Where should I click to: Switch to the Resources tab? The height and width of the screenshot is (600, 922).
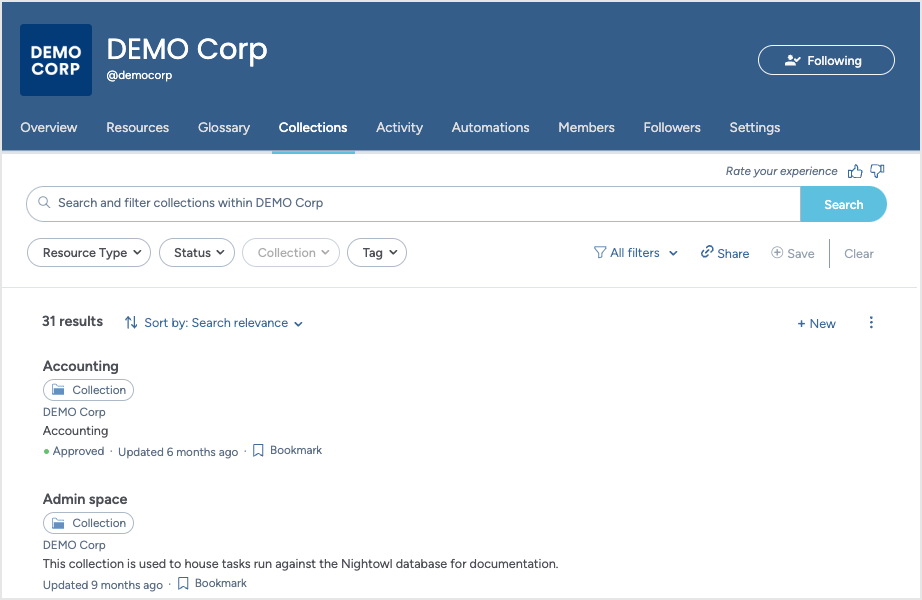138,128
